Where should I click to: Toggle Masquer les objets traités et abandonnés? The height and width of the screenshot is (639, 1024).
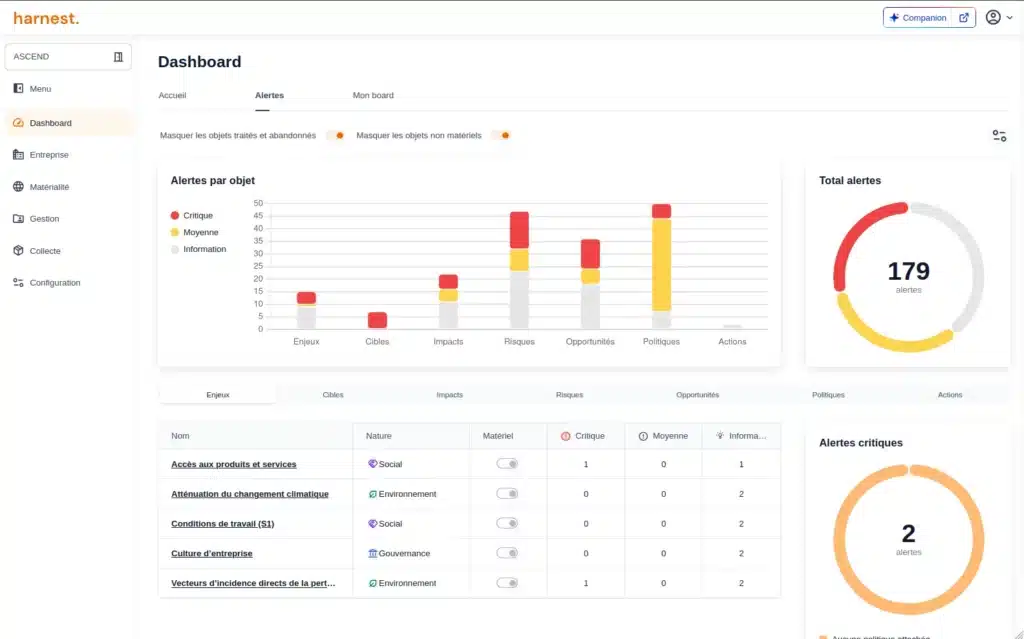(x=336, y=135)
